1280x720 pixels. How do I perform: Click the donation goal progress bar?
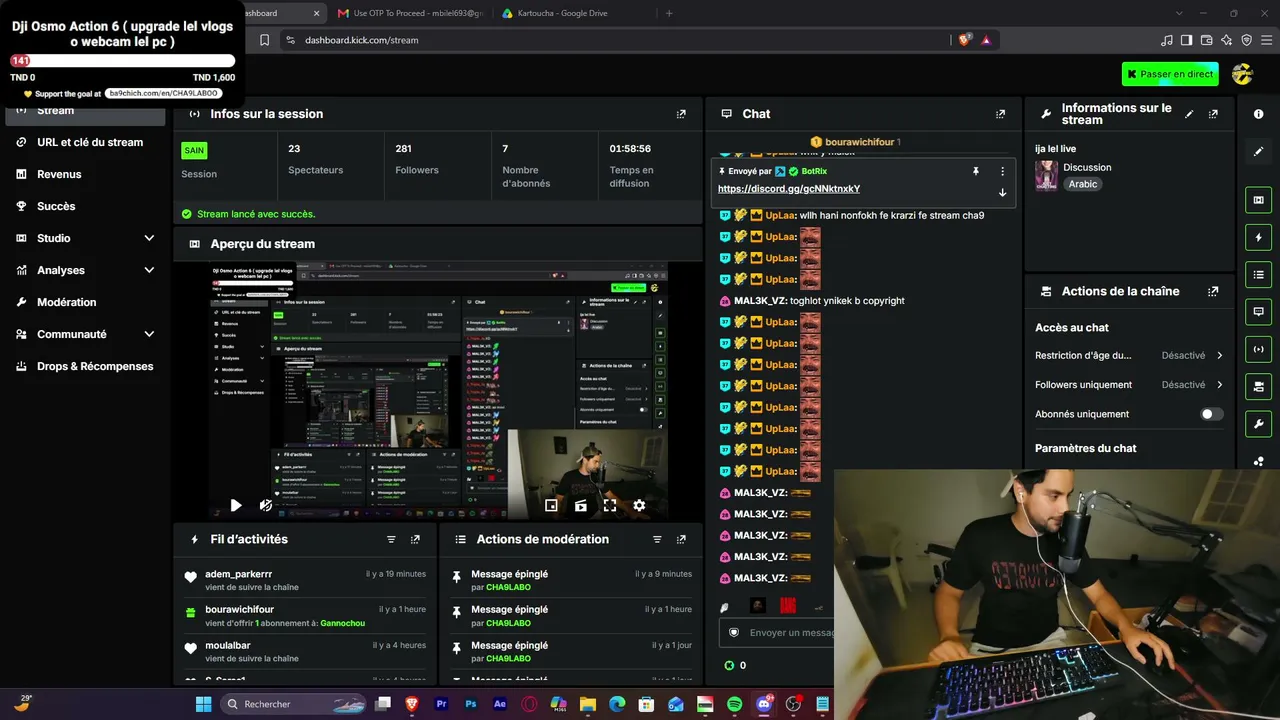click(123, 61)
